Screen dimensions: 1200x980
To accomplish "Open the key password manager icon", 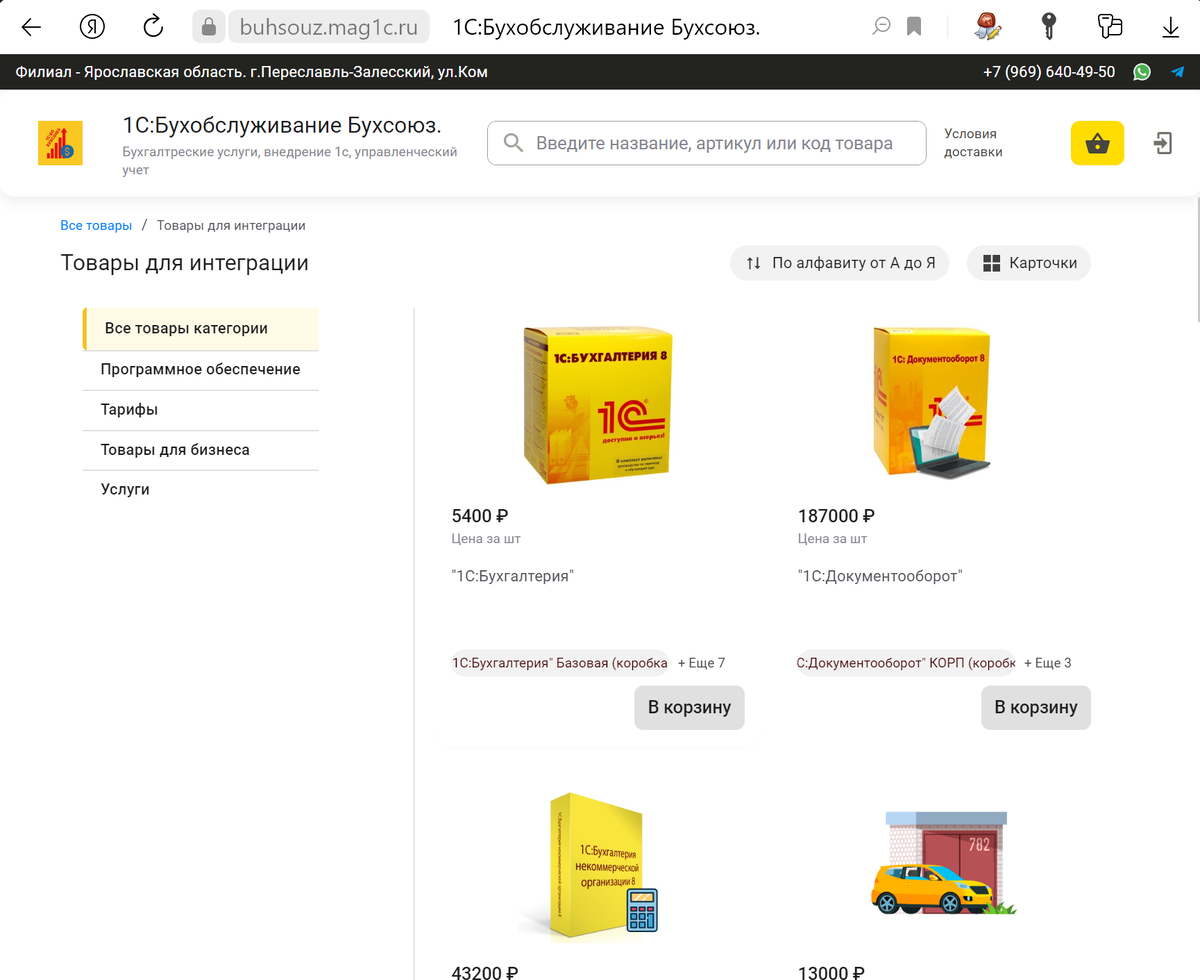I will 1049,27.
